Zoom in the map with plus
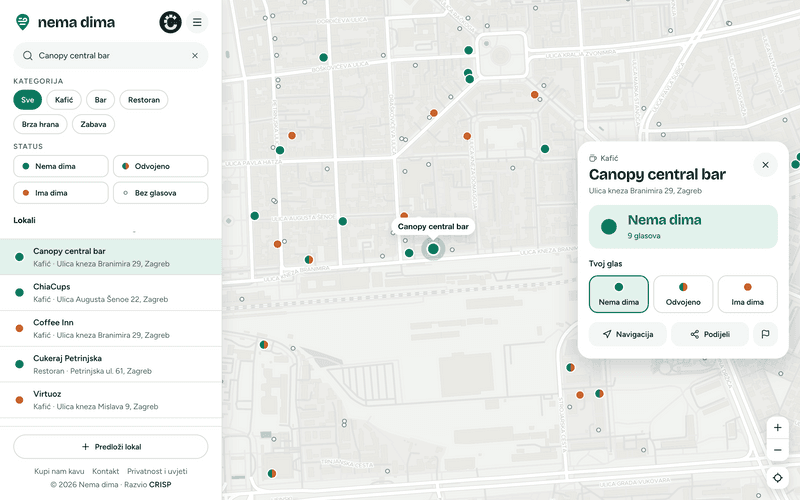The image size is (800, 500). tap(778, 428)
